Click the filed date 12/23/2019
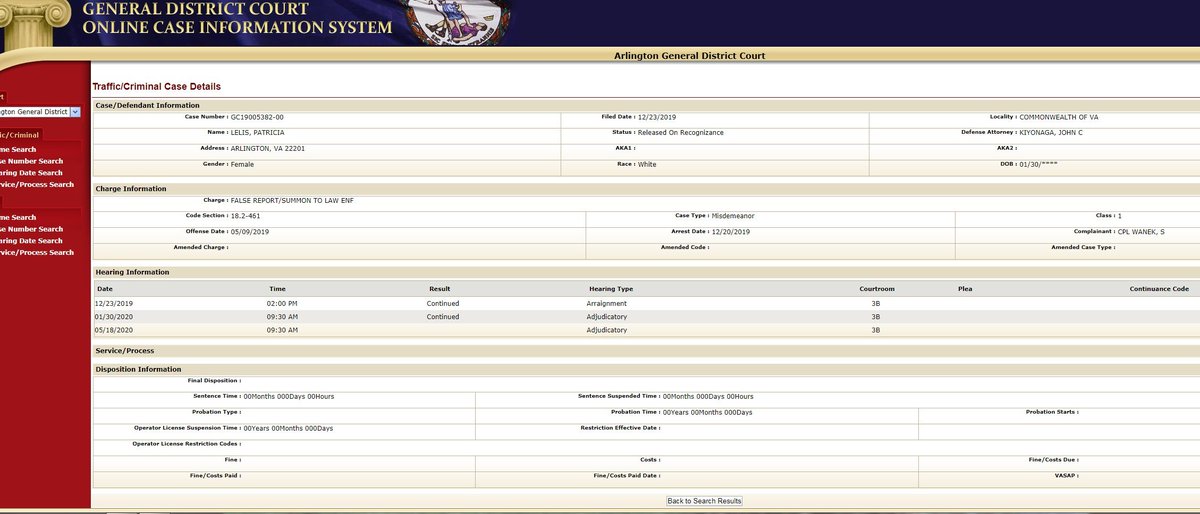Viewport: 1200px width, 514px height. click(x=657, y=117)
